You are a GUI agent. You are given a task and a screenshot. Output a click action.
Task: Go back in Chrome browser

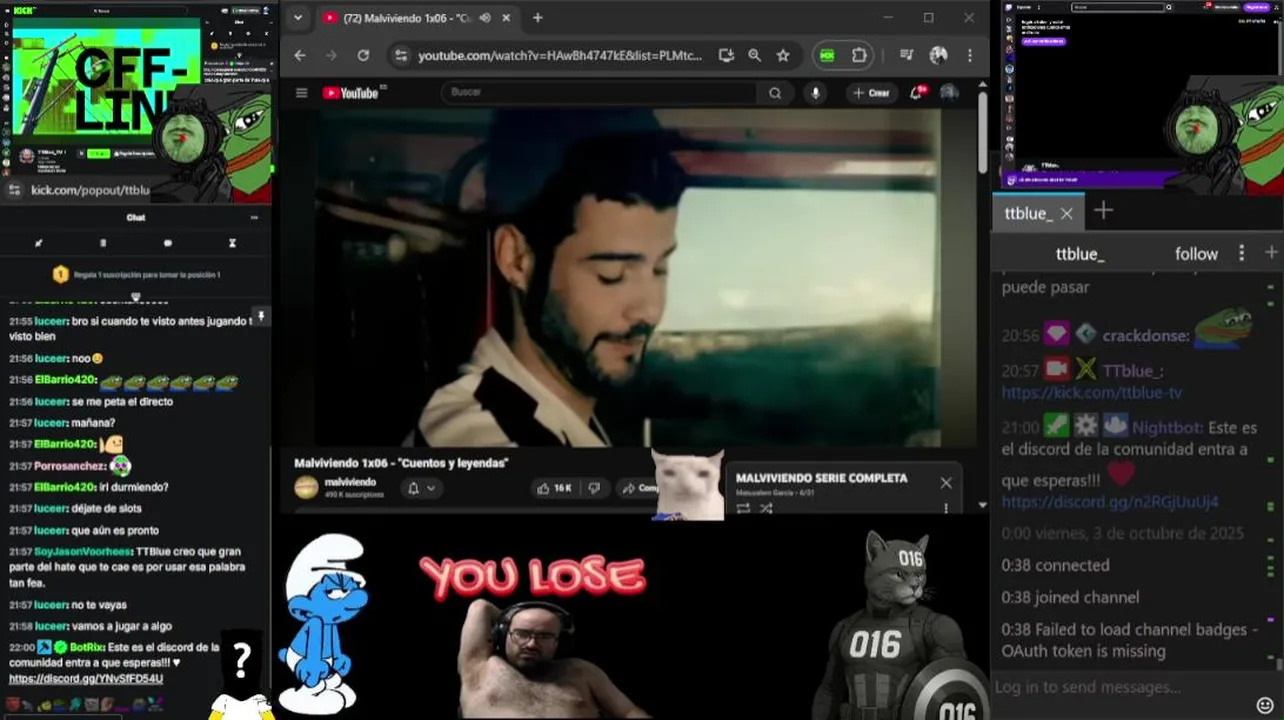click(x=300, y=56)
